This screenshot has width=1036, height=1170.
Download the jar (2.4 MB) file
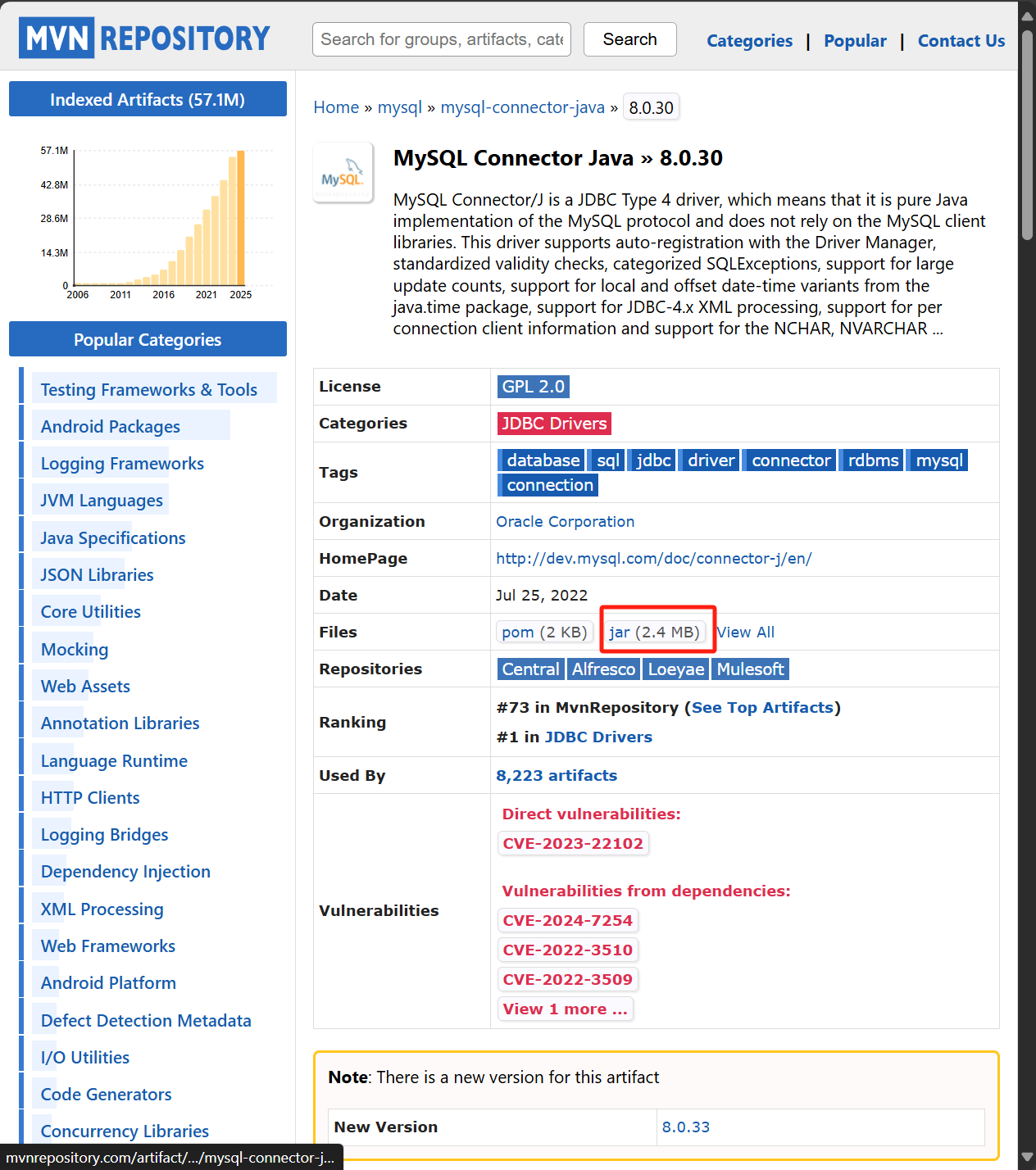pos(654,633)
